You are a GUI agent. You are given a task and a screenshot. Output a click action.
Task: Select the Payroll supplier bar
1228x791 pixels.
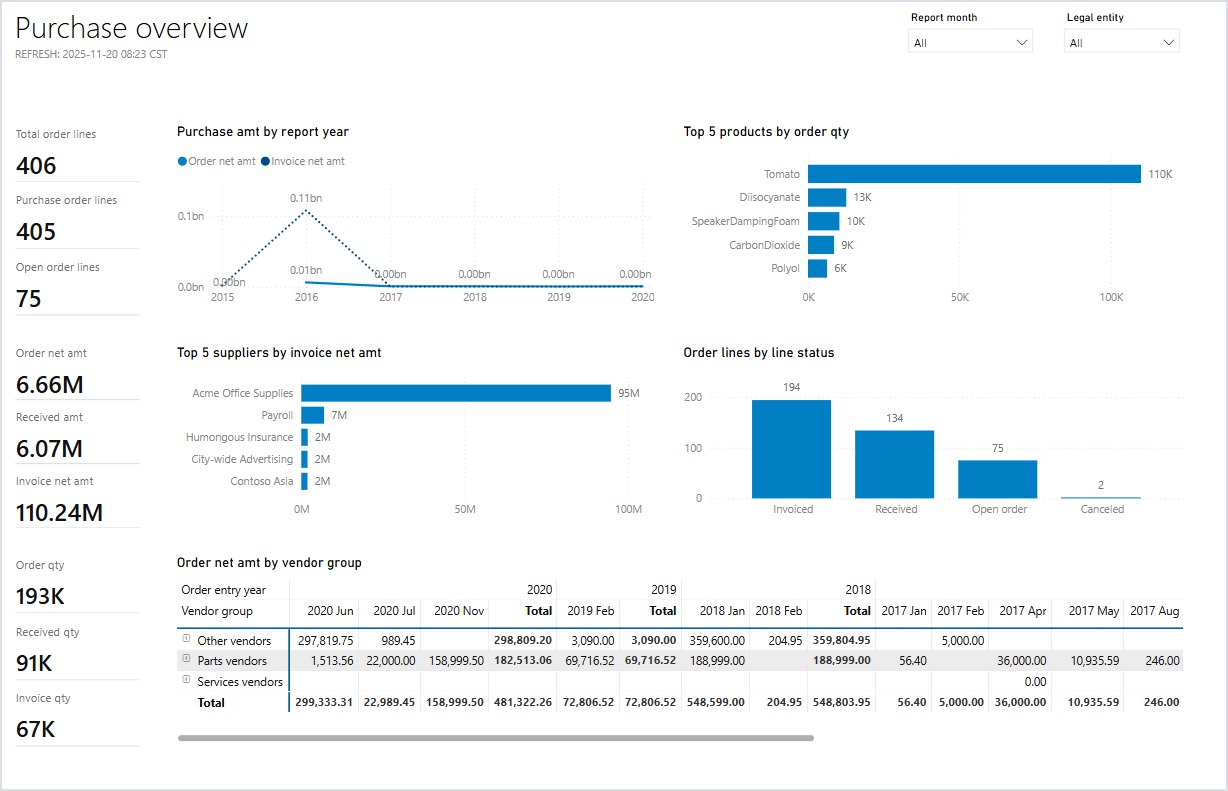pyautogui.click(x=313, y=415)
